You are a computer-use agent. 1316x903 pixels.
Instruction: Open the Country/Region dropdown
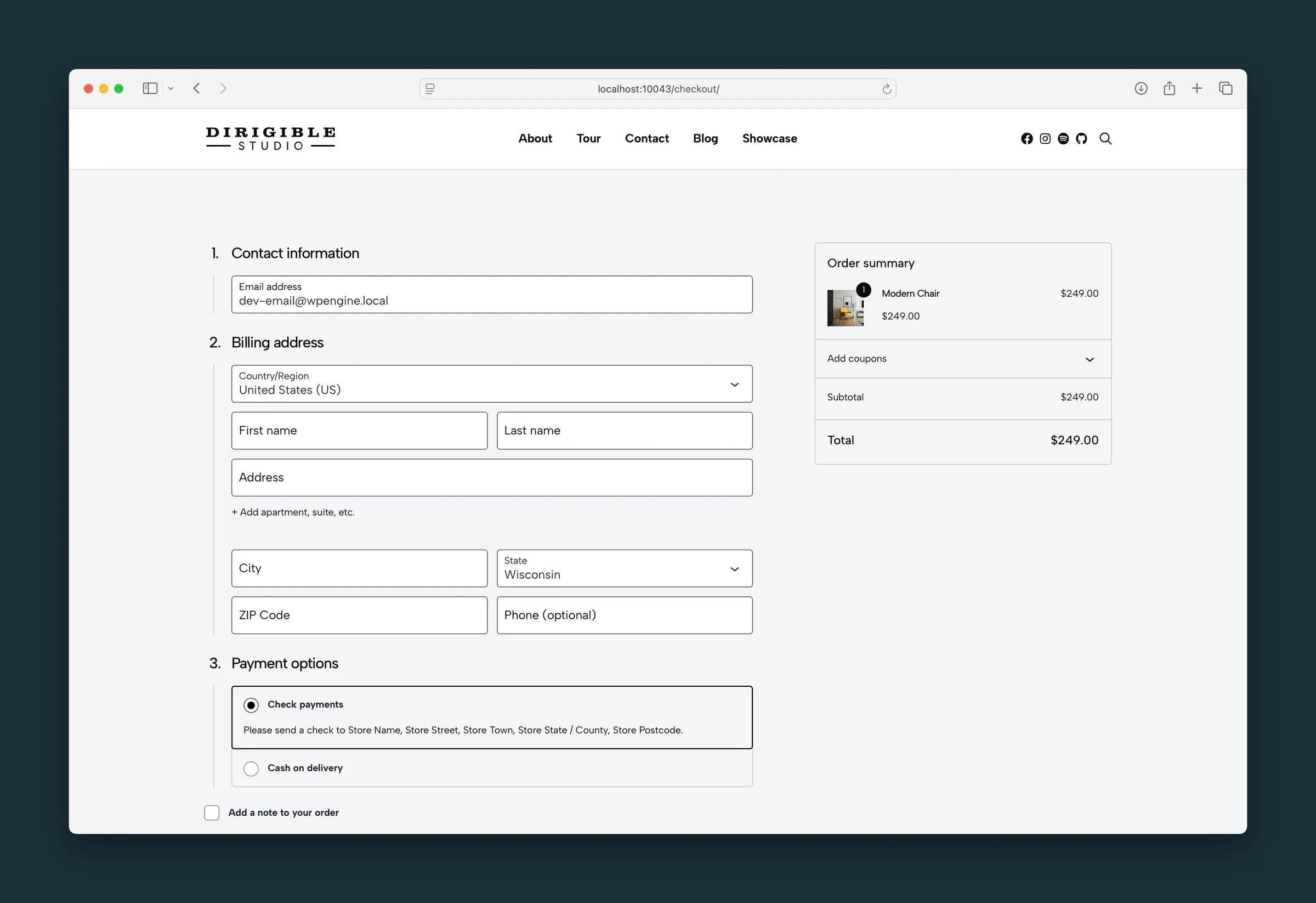[492, 384]
